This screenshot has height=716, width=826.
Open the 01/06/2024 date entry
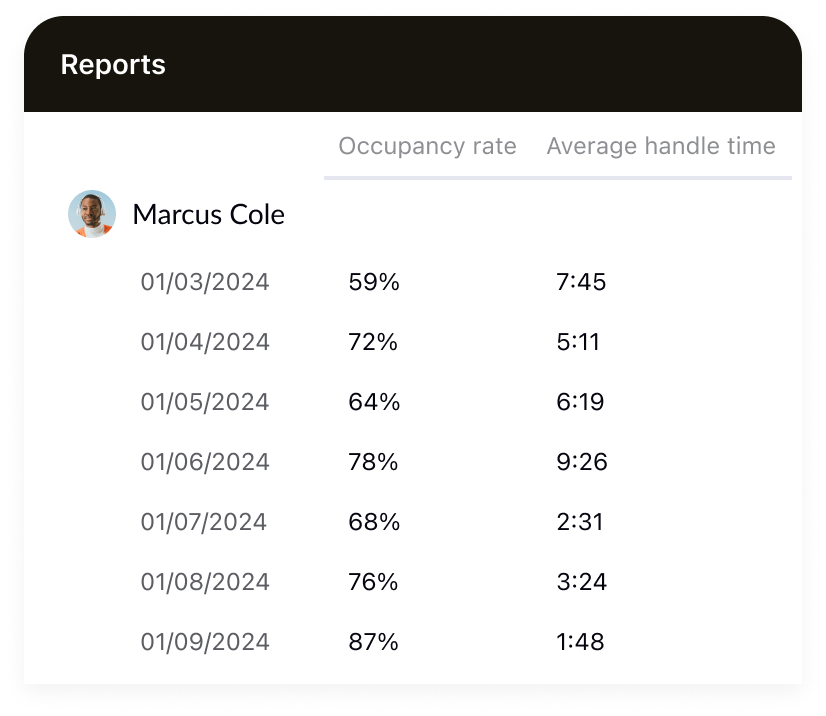click(205, 462)
